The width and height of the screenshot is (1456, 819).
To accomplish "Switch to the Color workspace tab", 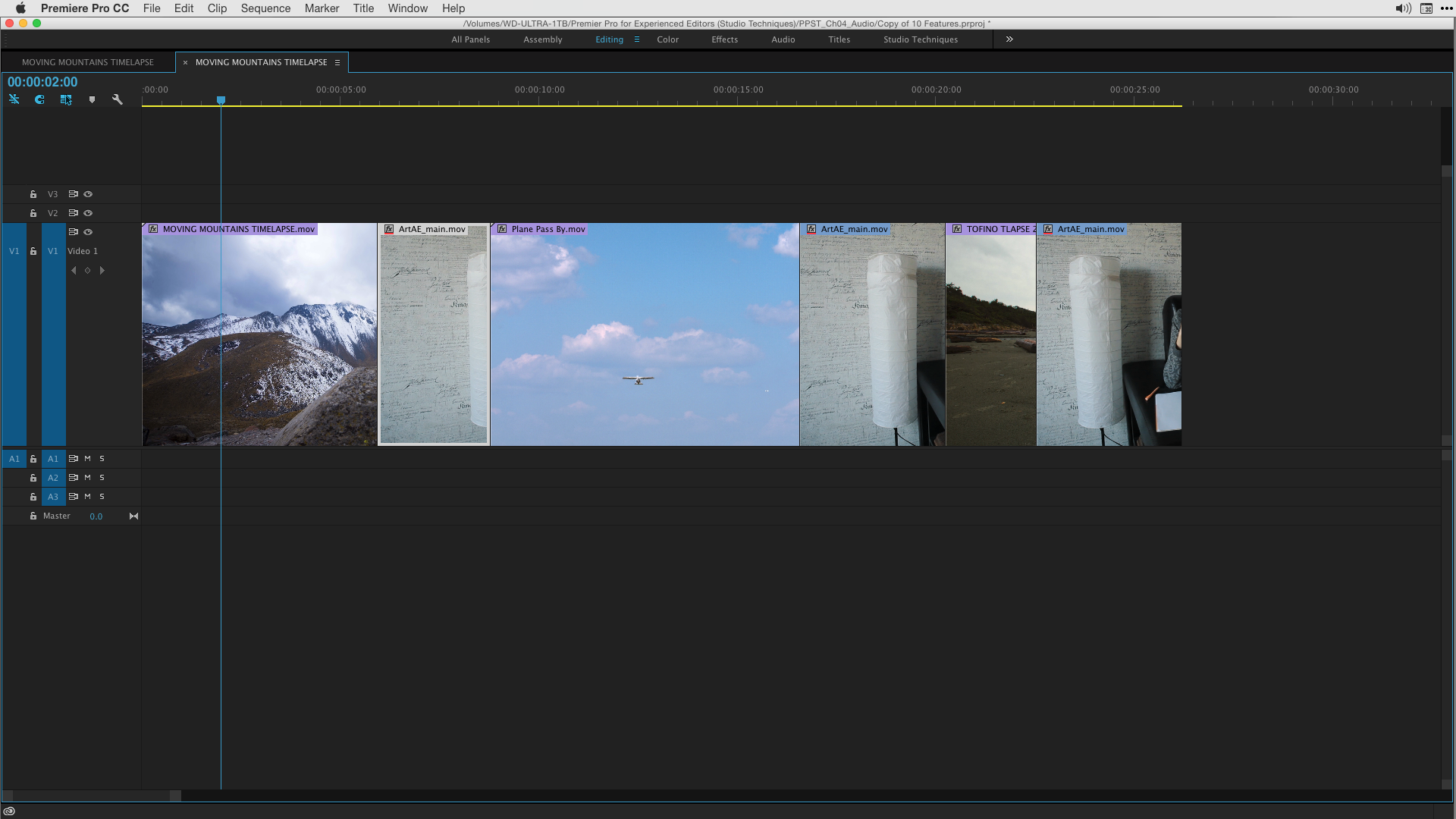I will 667,39.
